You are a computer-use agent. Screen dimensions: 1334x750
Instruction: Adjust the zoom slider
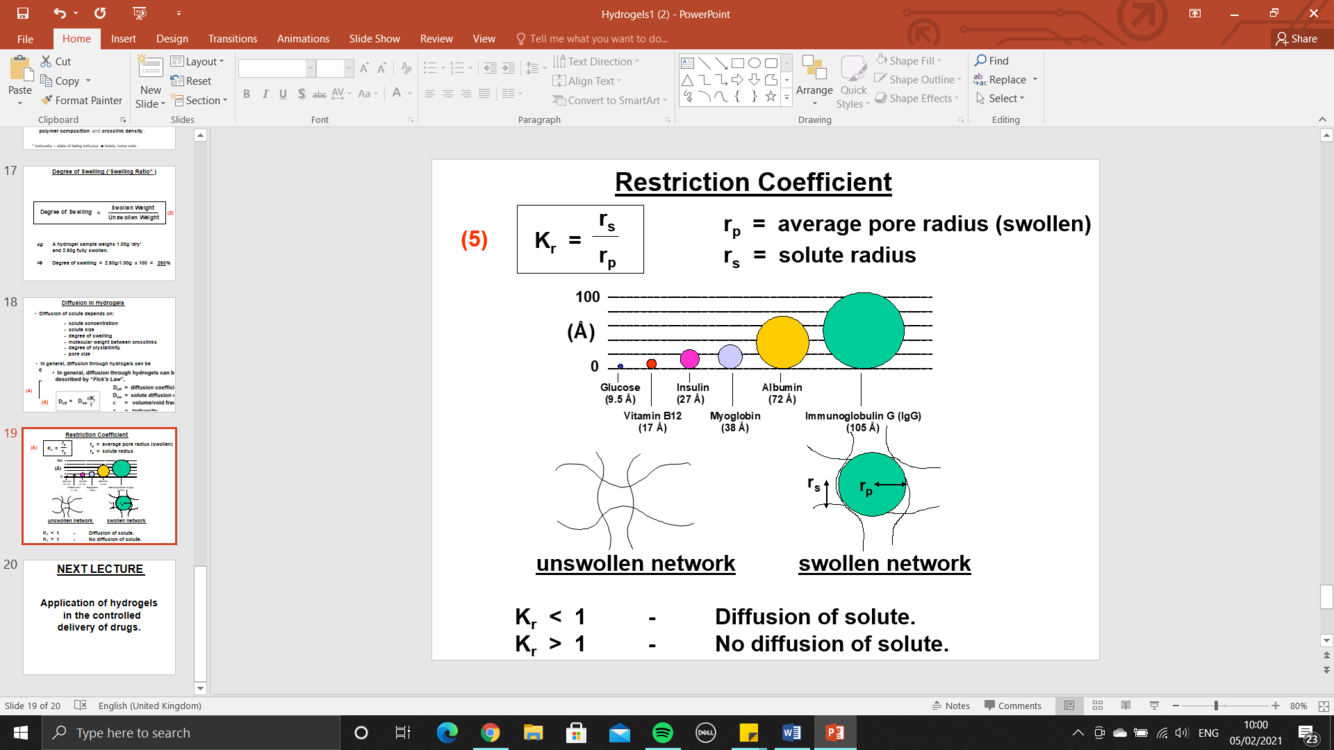click(1216, 706)
